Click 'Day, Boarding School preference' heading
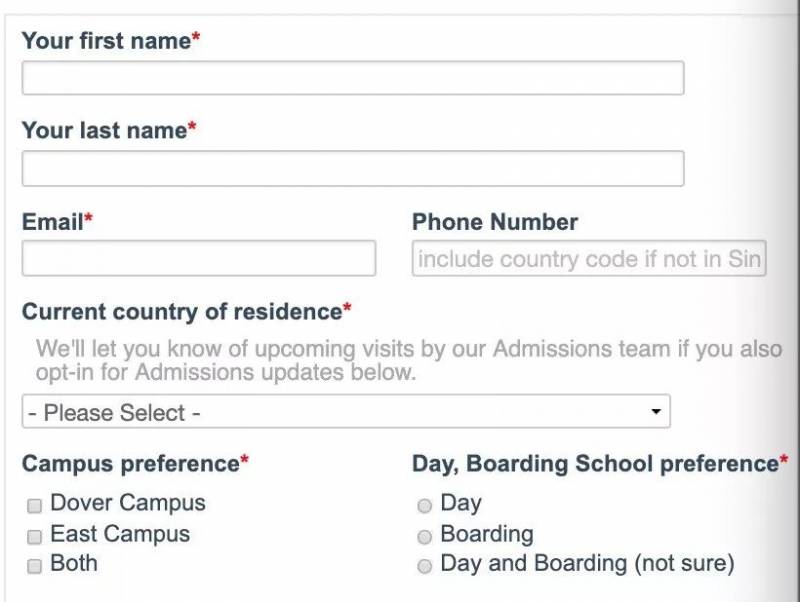800x602 pixels. pos(595,464)
